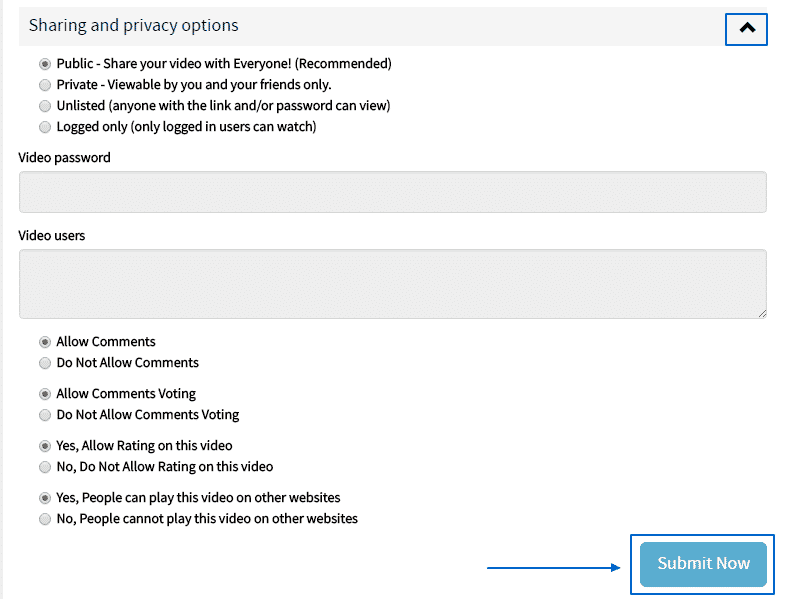
Task: Allow playing this video on other websites
Action: (45, 498)
